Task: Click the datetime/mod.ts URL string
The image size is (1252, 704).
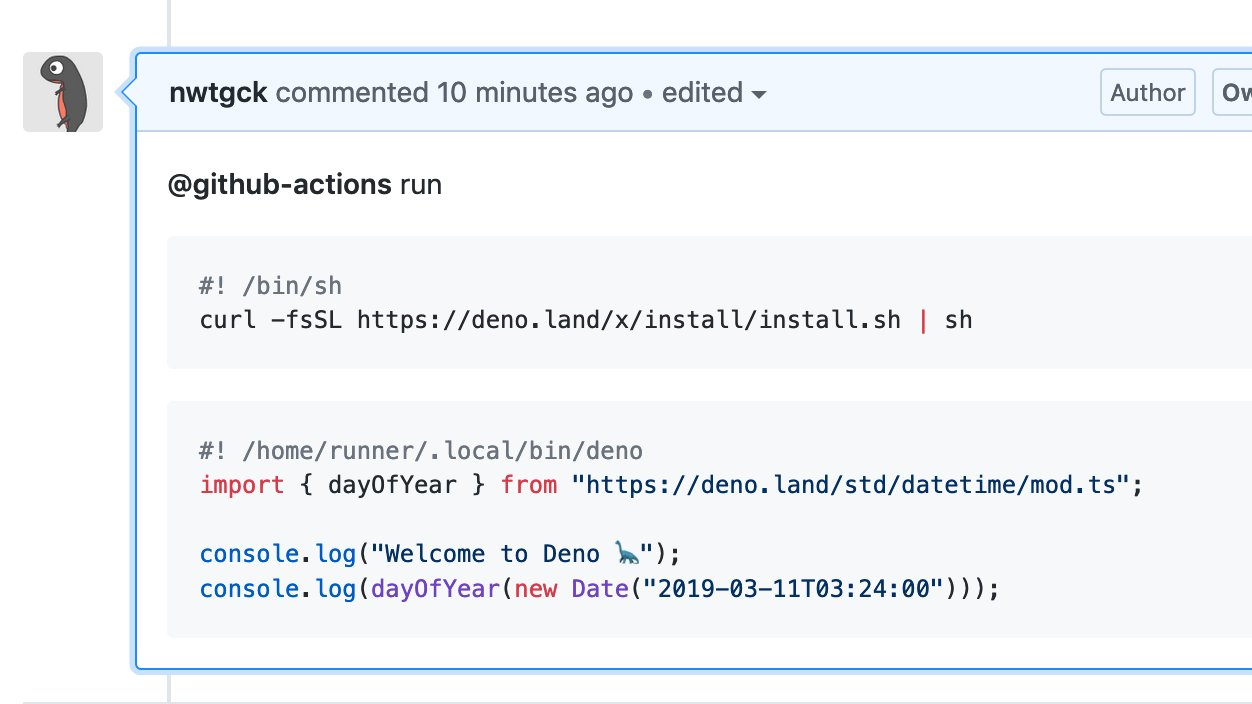Action: 850,485
